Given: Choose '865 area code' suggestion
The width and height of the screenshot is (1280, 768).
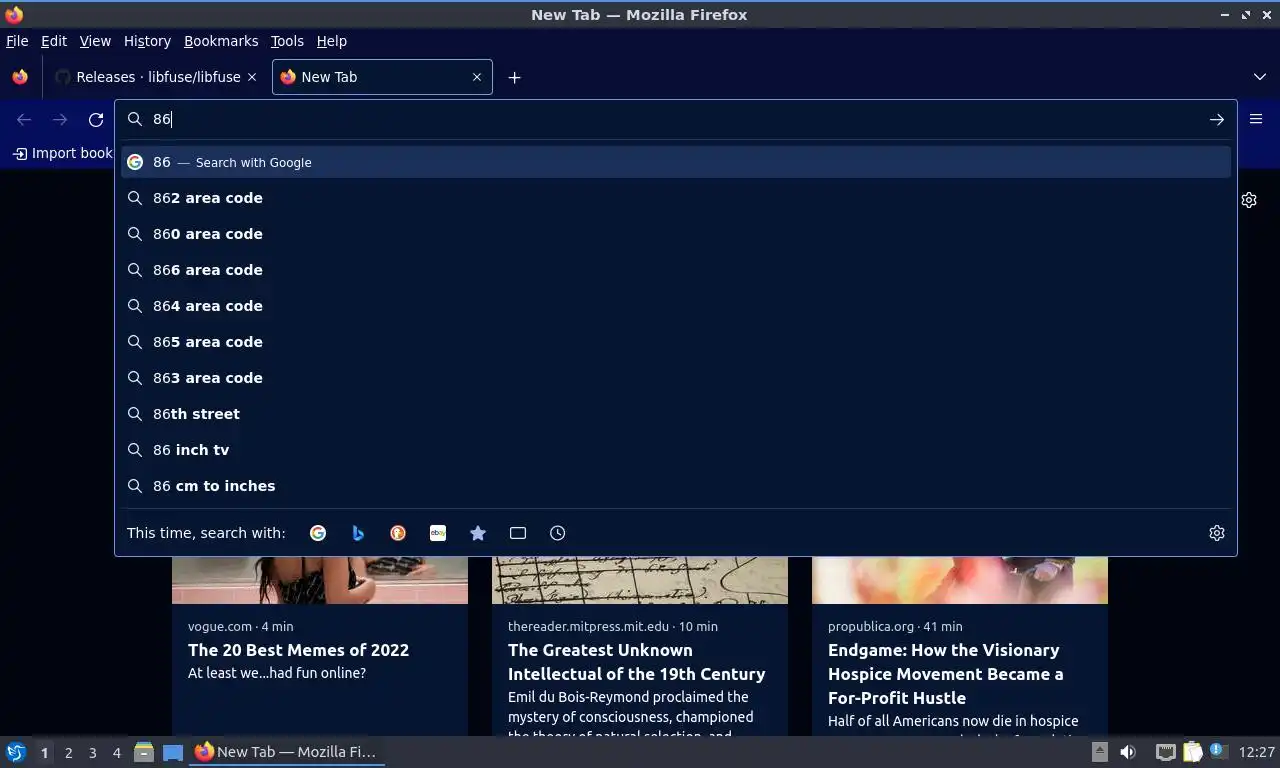Looking at the screenshot, I should tap(676, 342).
